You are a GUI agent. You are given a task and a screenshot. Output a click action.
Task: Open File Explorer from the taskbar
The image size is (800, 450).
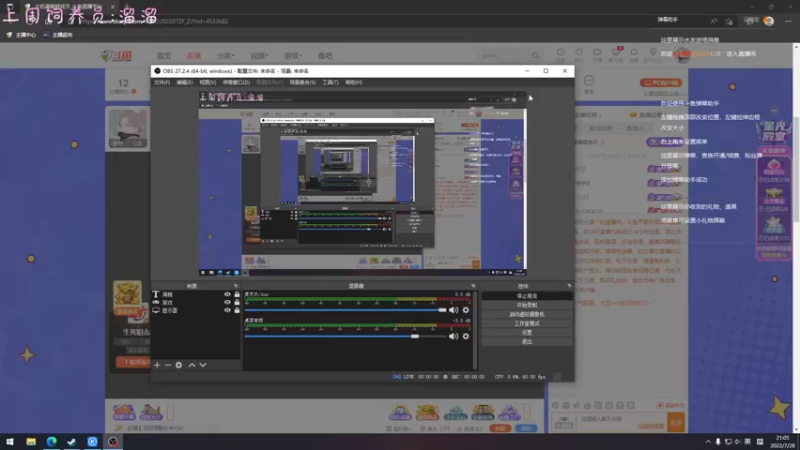31,442
